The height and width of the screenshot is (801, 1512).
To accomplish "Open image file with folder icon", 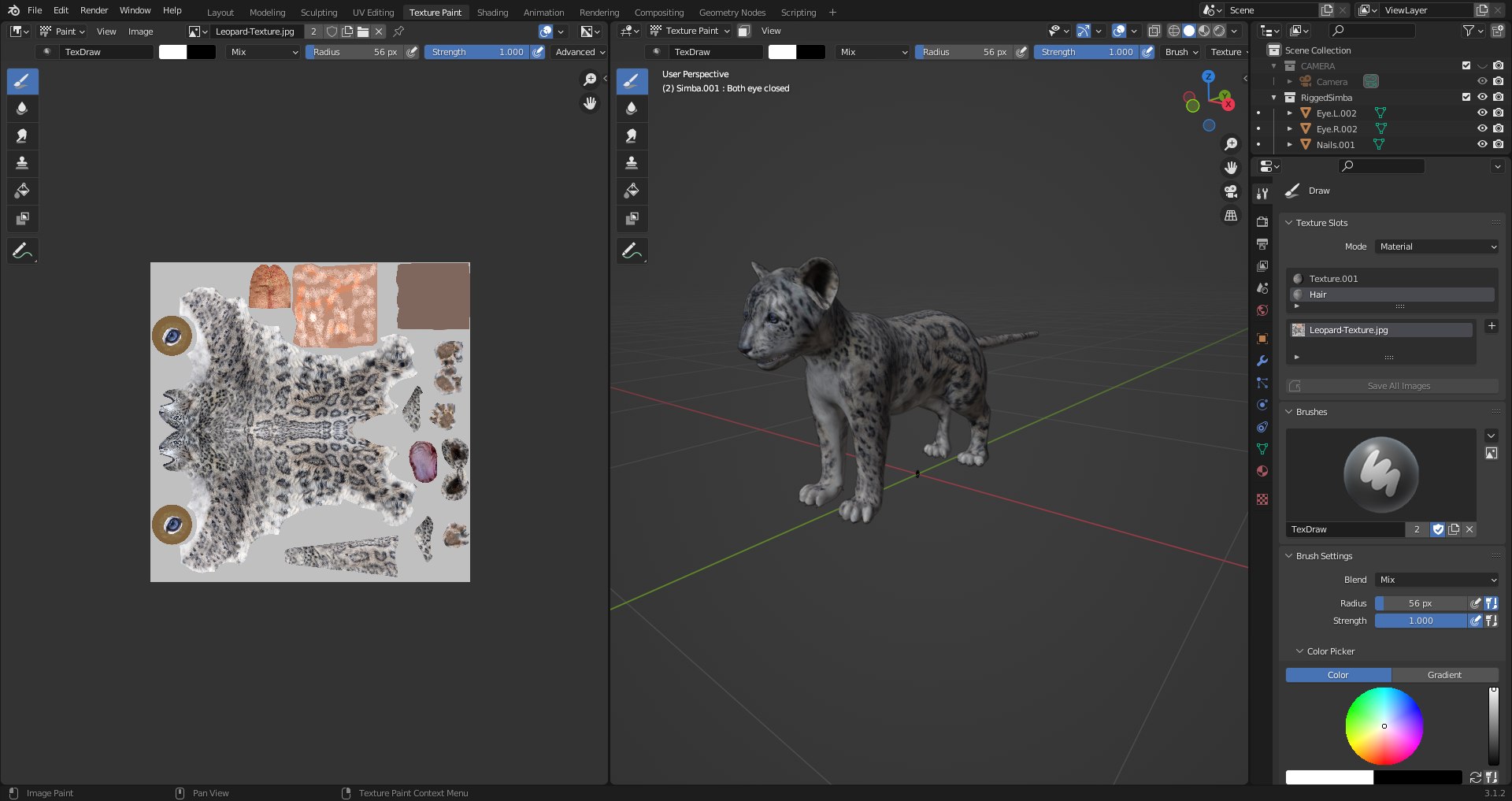I will coord(363,32).
